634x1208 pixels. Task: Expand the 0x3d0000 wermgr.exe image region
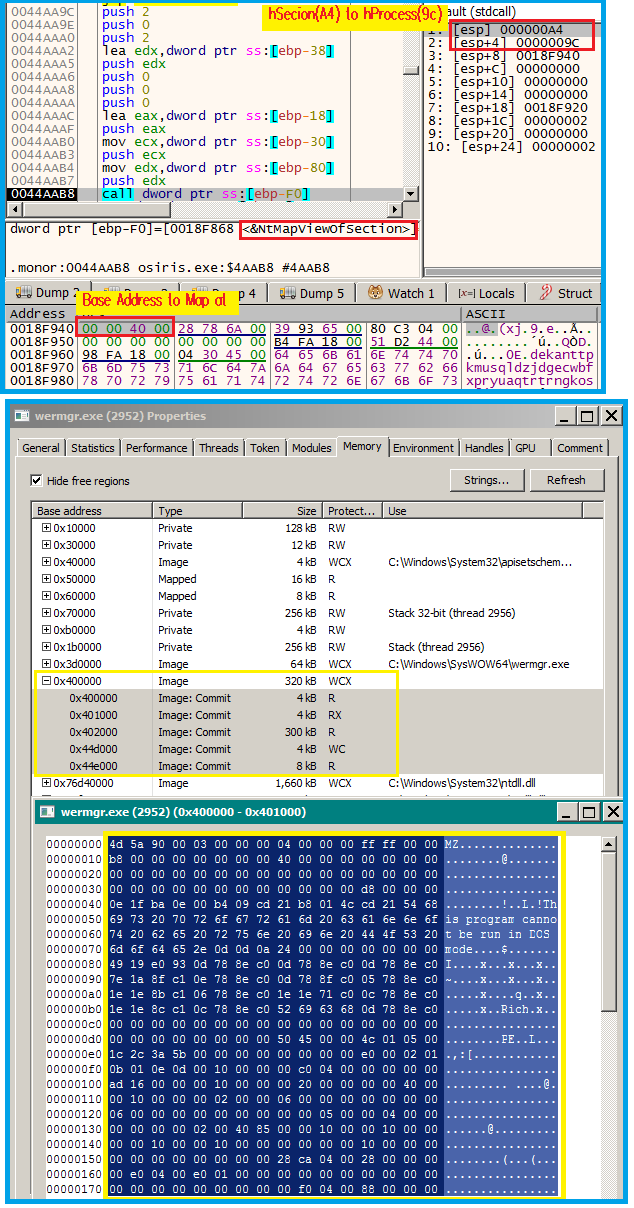[x=46, y=664]
